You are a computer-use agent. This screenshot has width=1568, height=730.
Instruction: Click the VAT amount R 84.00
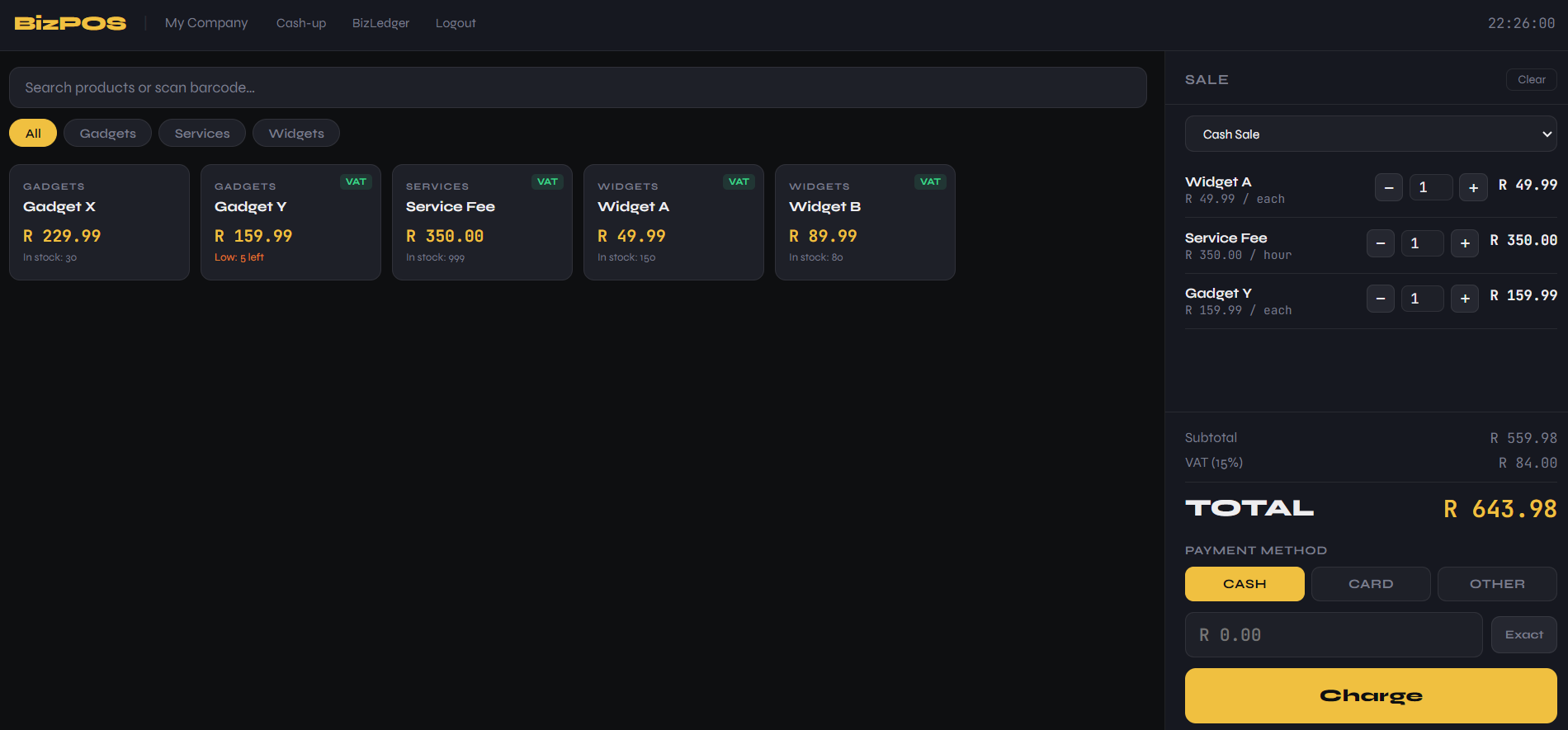[1528, 463]
